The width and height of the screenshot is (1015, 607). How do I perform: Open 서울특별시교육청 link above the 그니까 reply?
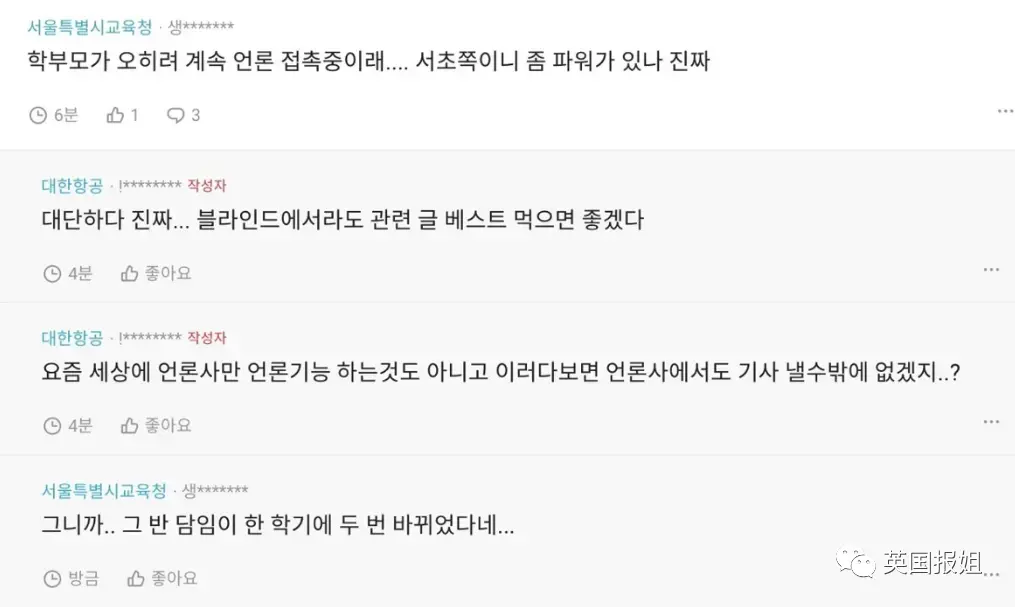click(104, 490)
